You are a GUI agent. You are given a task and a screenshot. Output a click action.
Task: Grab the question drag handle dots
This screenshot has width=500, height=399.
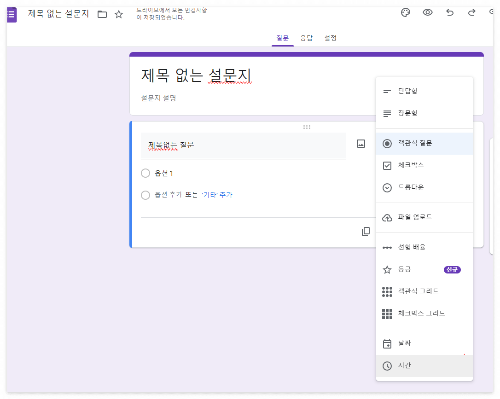point(307,127)
